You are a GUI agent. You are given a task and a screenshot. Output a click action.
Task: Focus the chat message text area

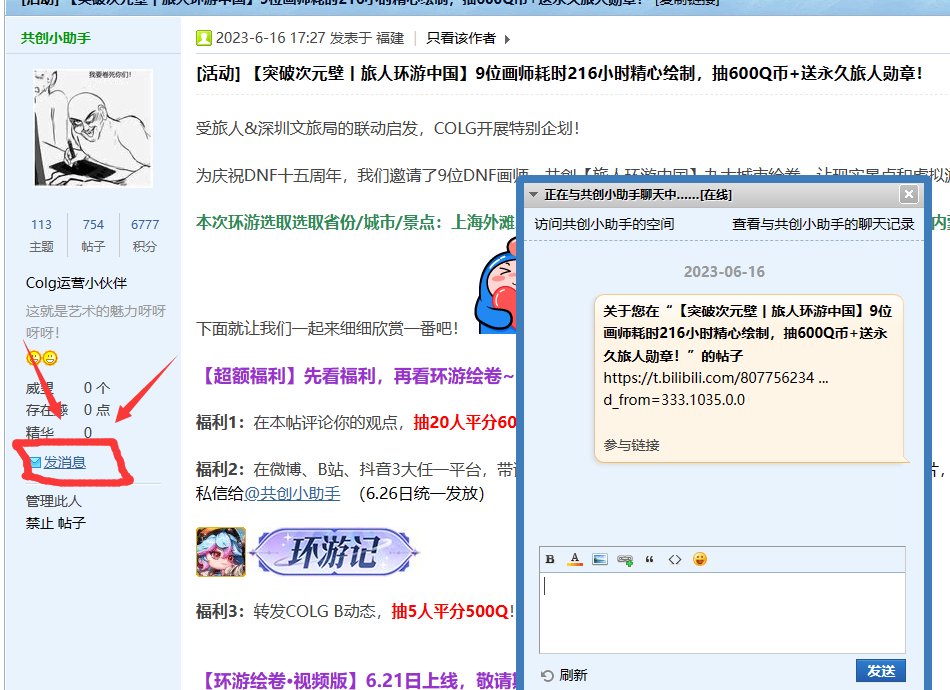722,612
